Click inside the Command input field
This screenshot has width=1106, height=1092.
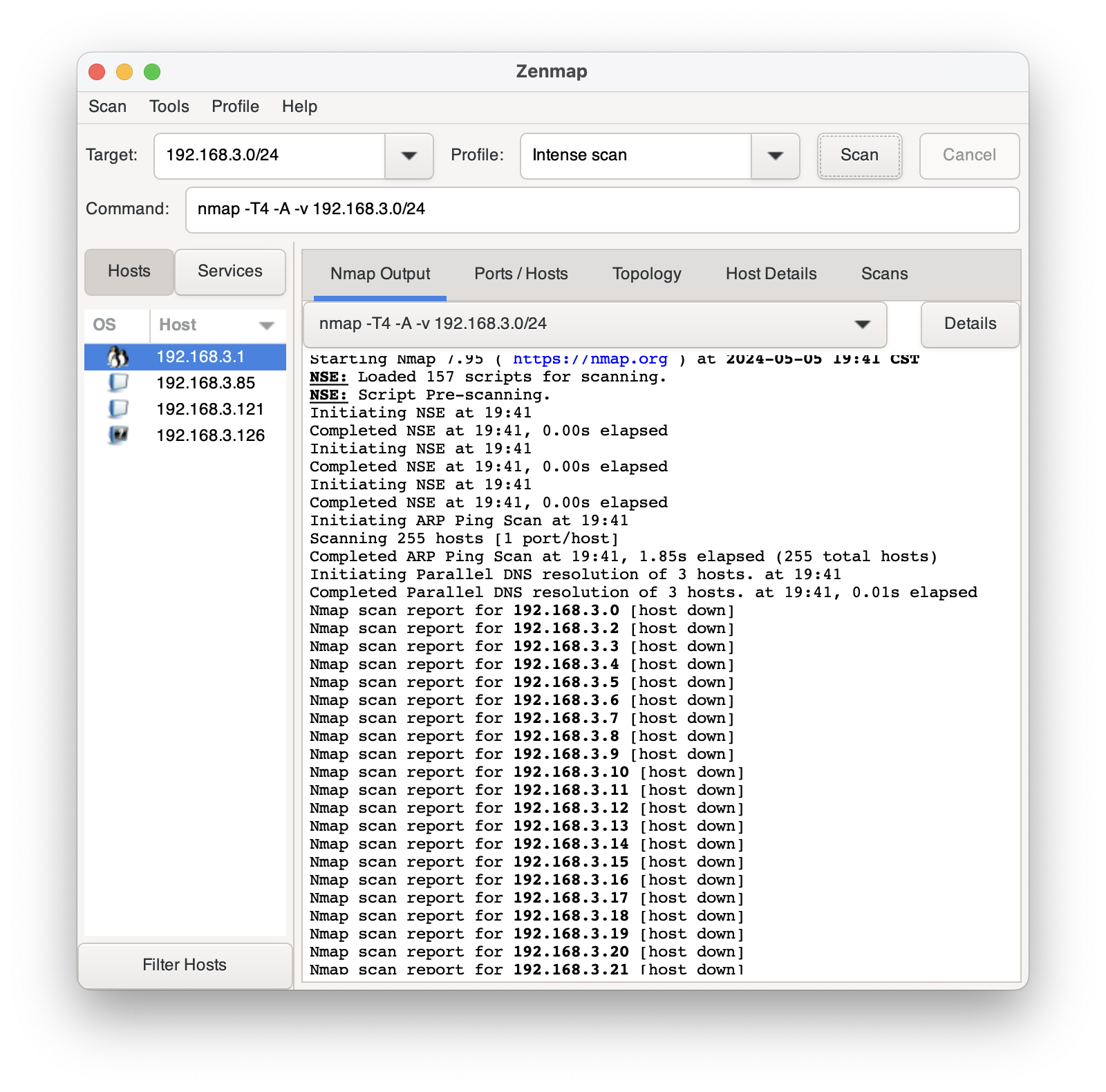tap(601, 209)
